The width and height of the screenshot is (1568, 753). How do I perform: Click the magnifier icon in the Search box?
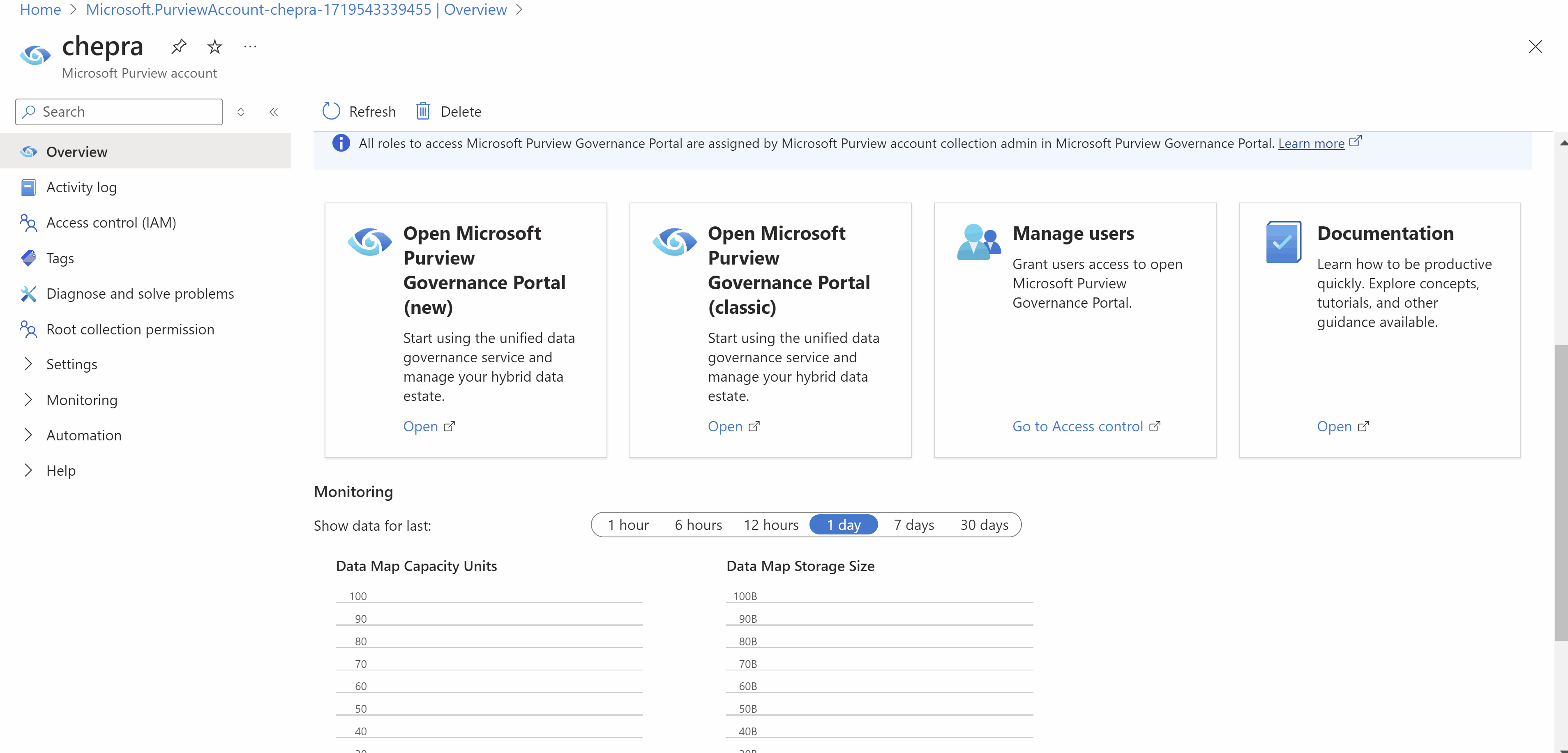29,112
